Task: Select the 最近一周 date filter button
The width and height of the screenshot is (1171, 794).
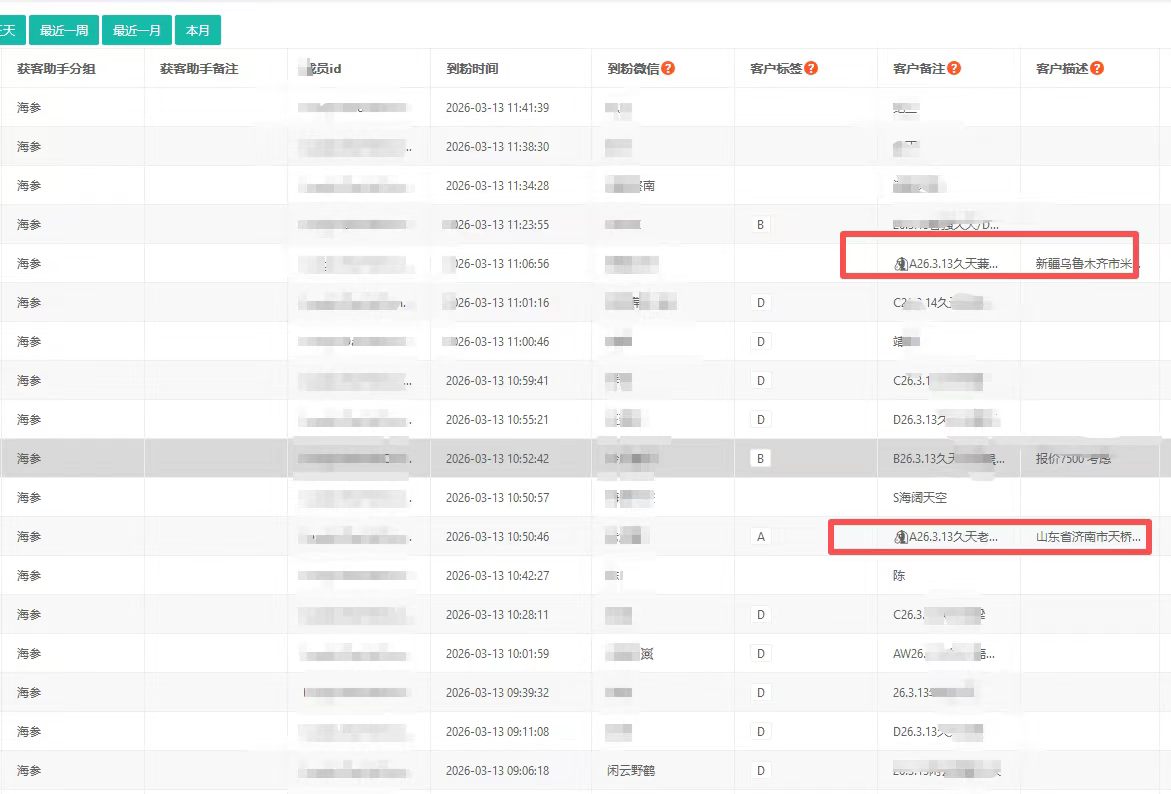Action: click(x=64, y=31)
